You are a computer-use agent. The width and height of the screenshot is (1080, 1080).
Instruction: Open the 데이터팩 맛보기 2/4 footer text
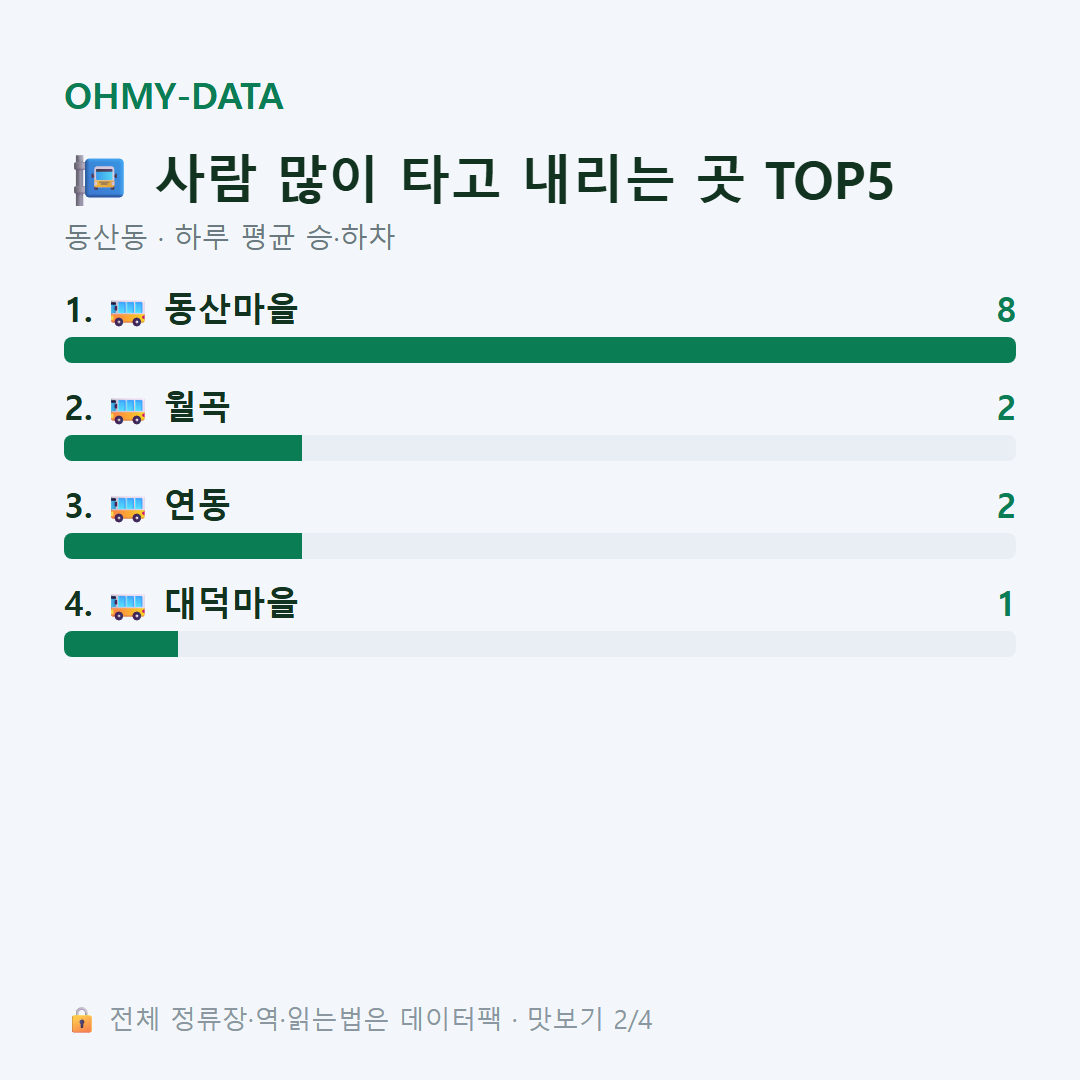526,1019
